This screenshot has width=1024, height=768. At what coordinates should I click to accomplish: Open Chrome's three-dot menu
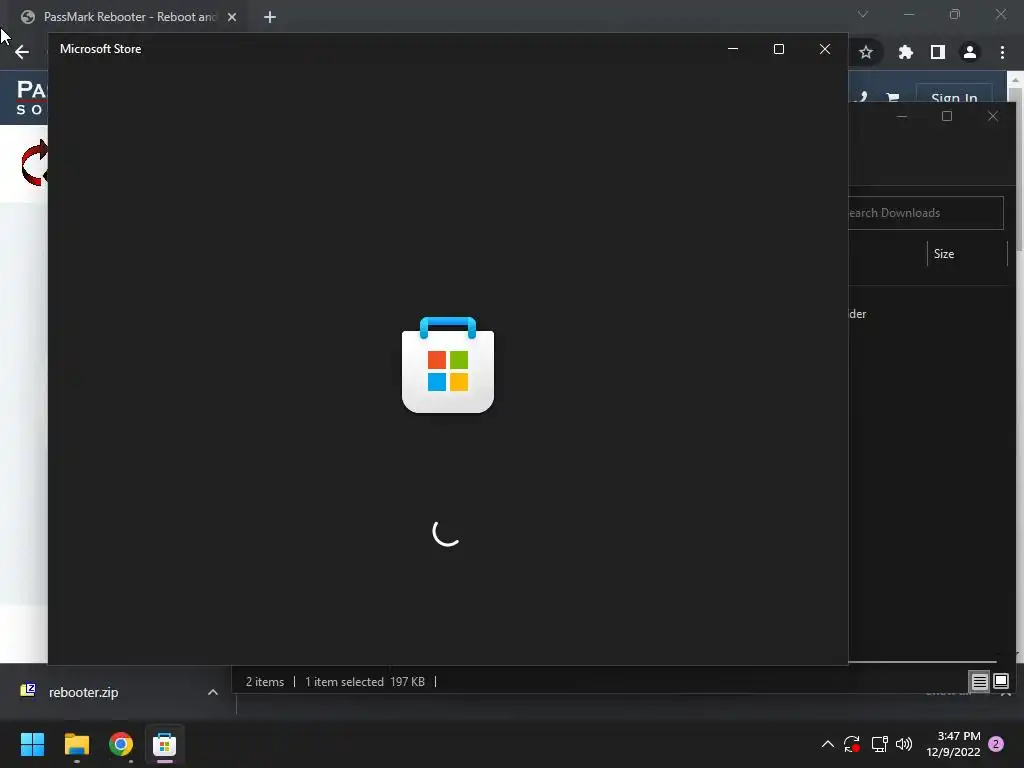click(1002, 52)
